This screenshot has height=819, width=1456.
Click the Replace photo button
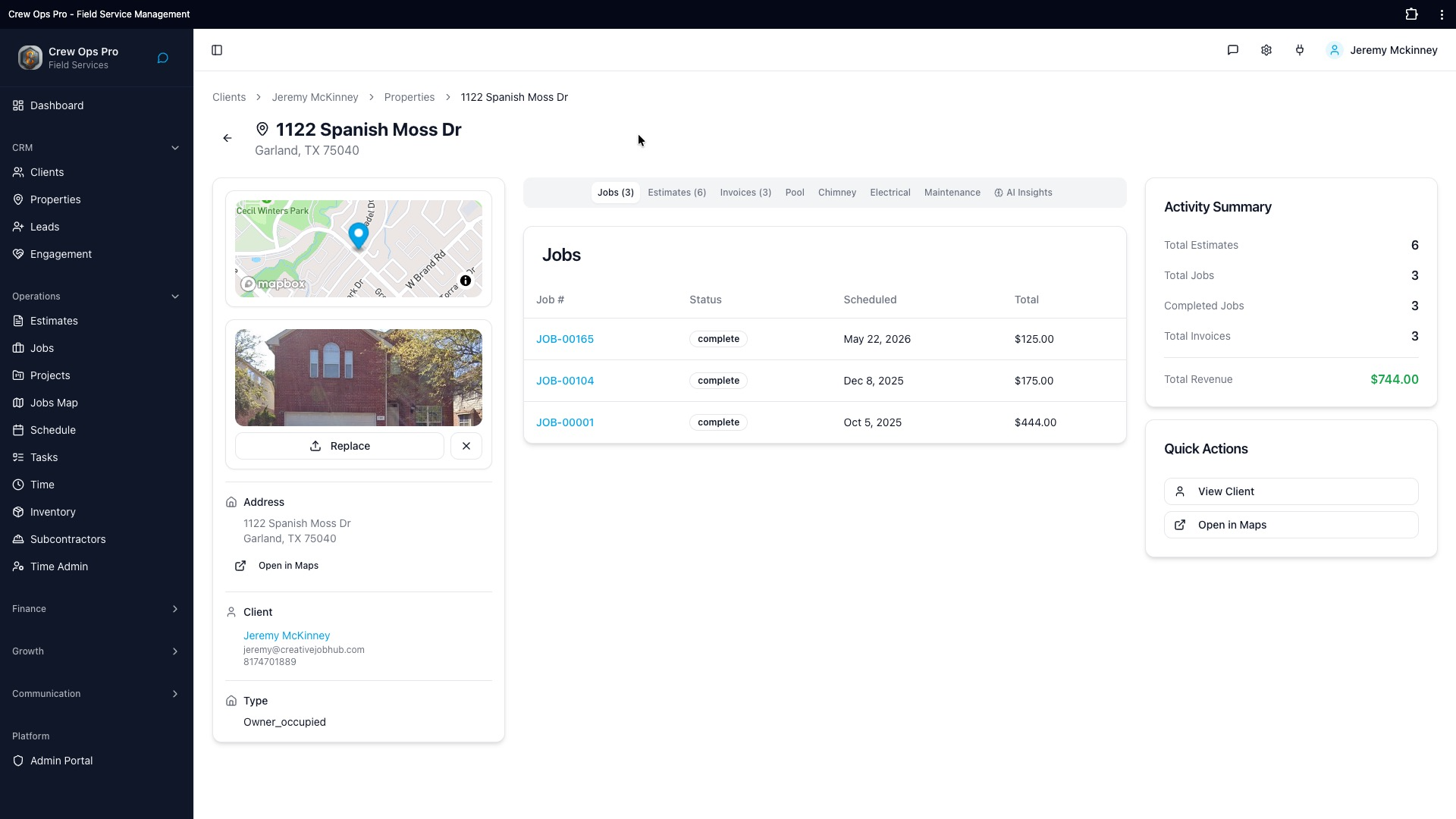340,446
